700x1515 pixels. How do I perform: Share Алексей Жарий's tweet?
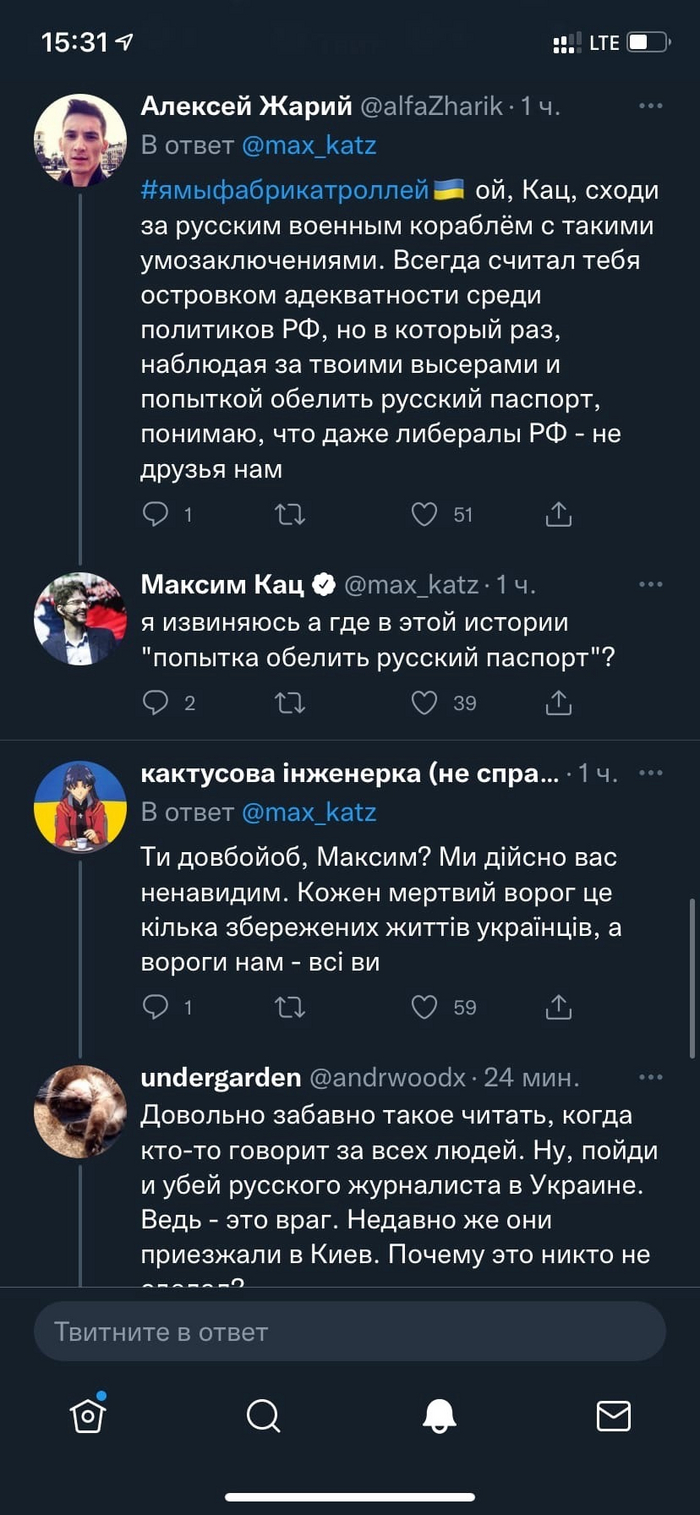(x=558, y=514)
